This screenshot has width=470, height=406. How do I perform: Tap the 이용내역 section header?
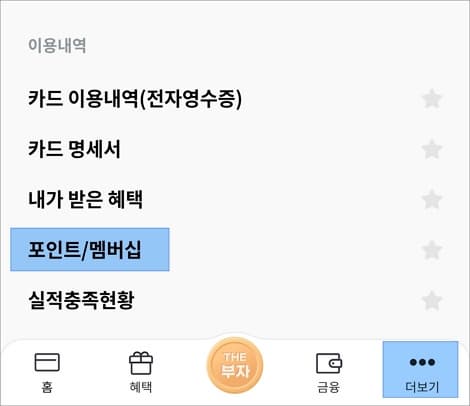[x=57, y=45]
